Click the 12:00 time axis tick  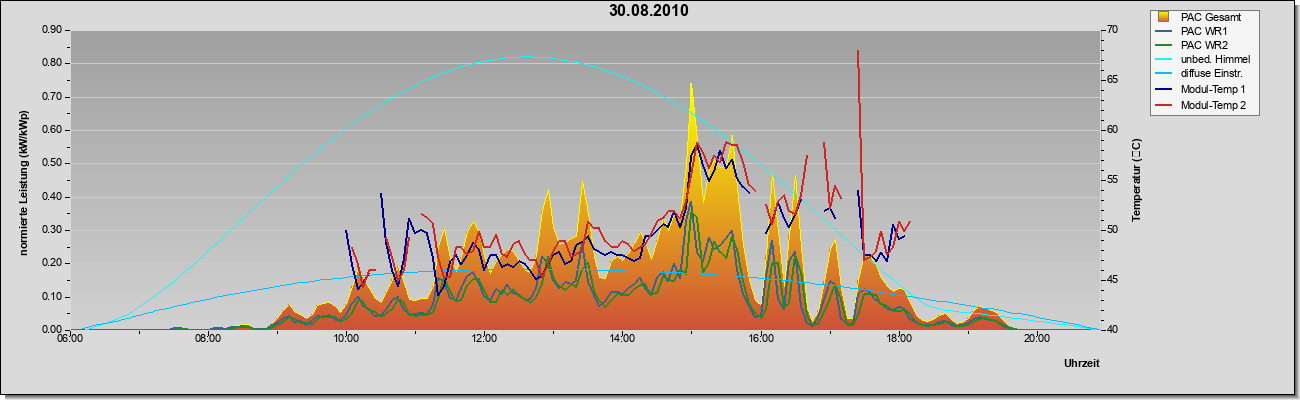(484, 338)
